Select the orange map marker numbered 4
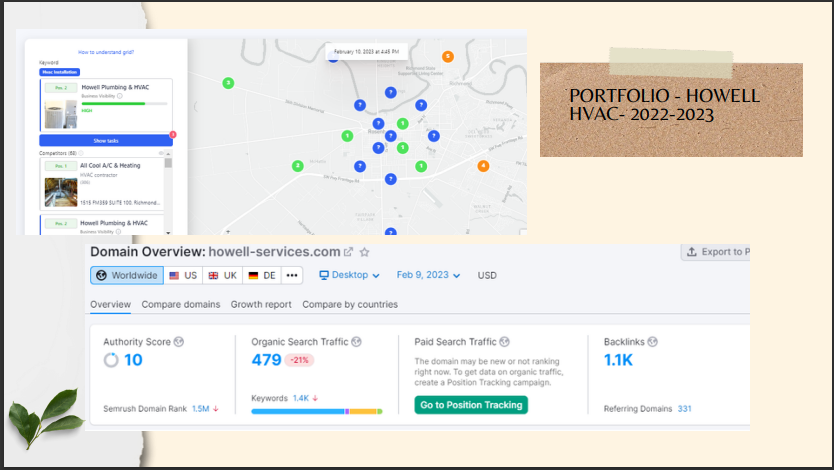The width and height of the screenshot is (834, 470). (x=483, y=166)
